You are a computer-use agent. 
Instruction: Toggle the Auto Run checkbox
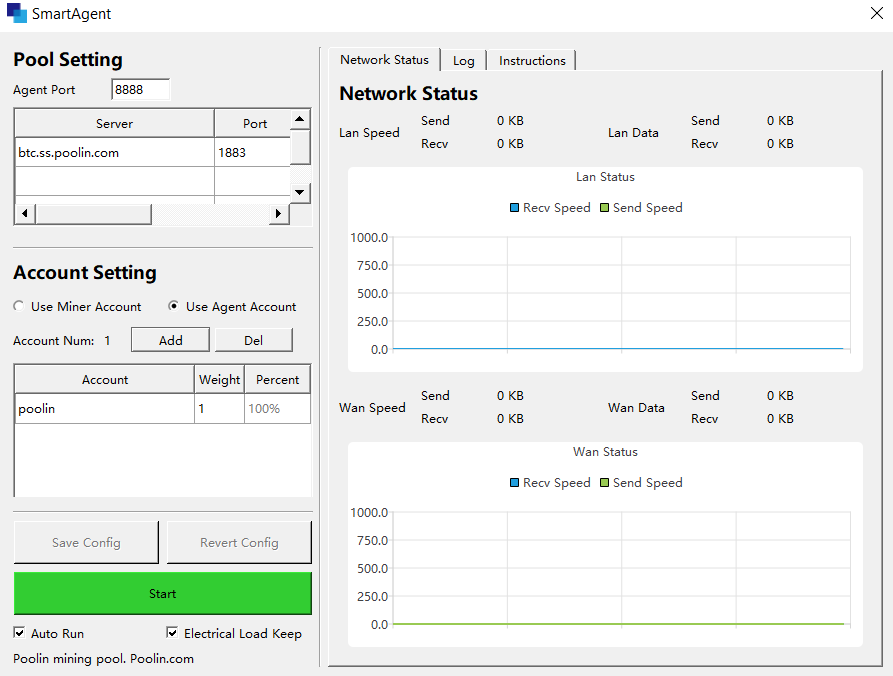point(19,633)
